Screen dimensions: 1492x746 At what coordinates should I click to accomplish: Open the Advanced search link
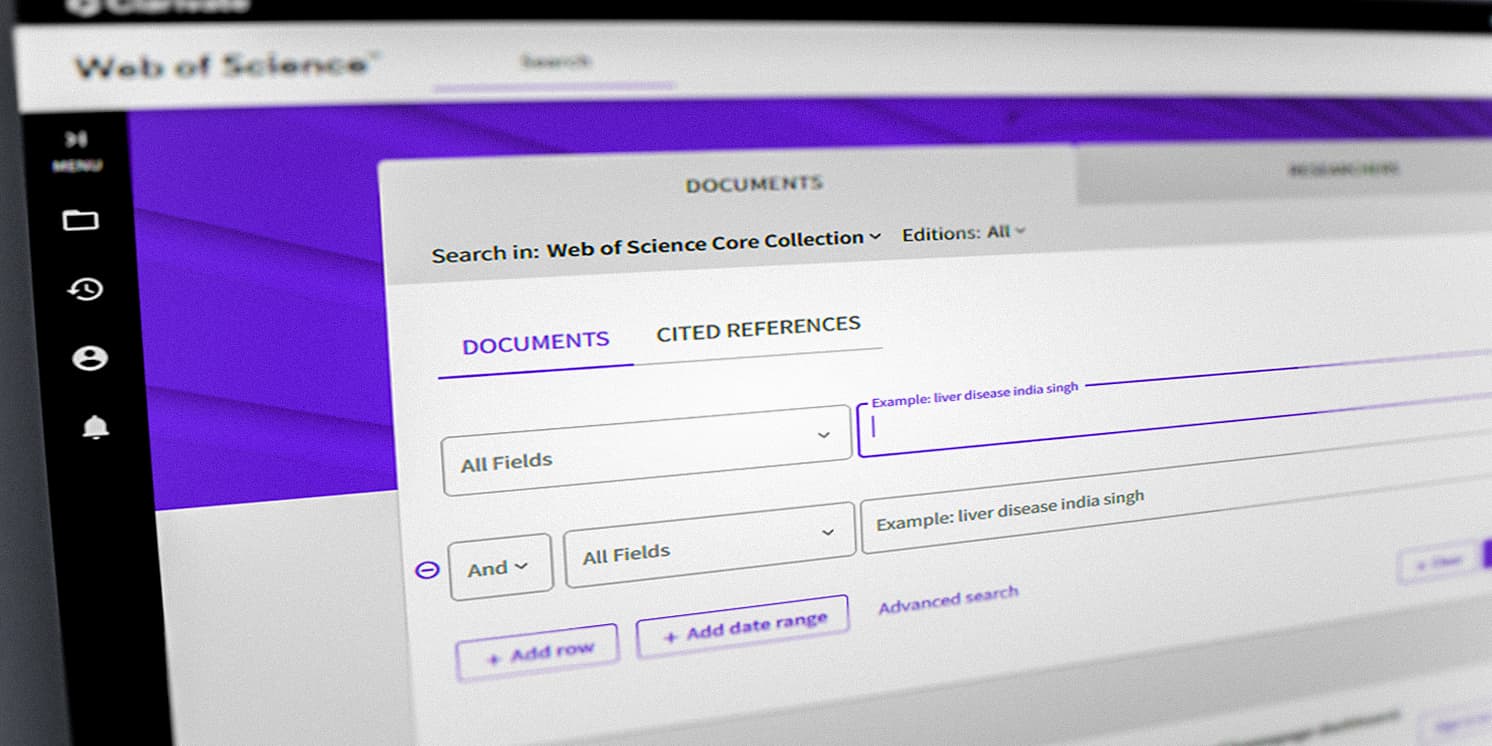[948, 599]
